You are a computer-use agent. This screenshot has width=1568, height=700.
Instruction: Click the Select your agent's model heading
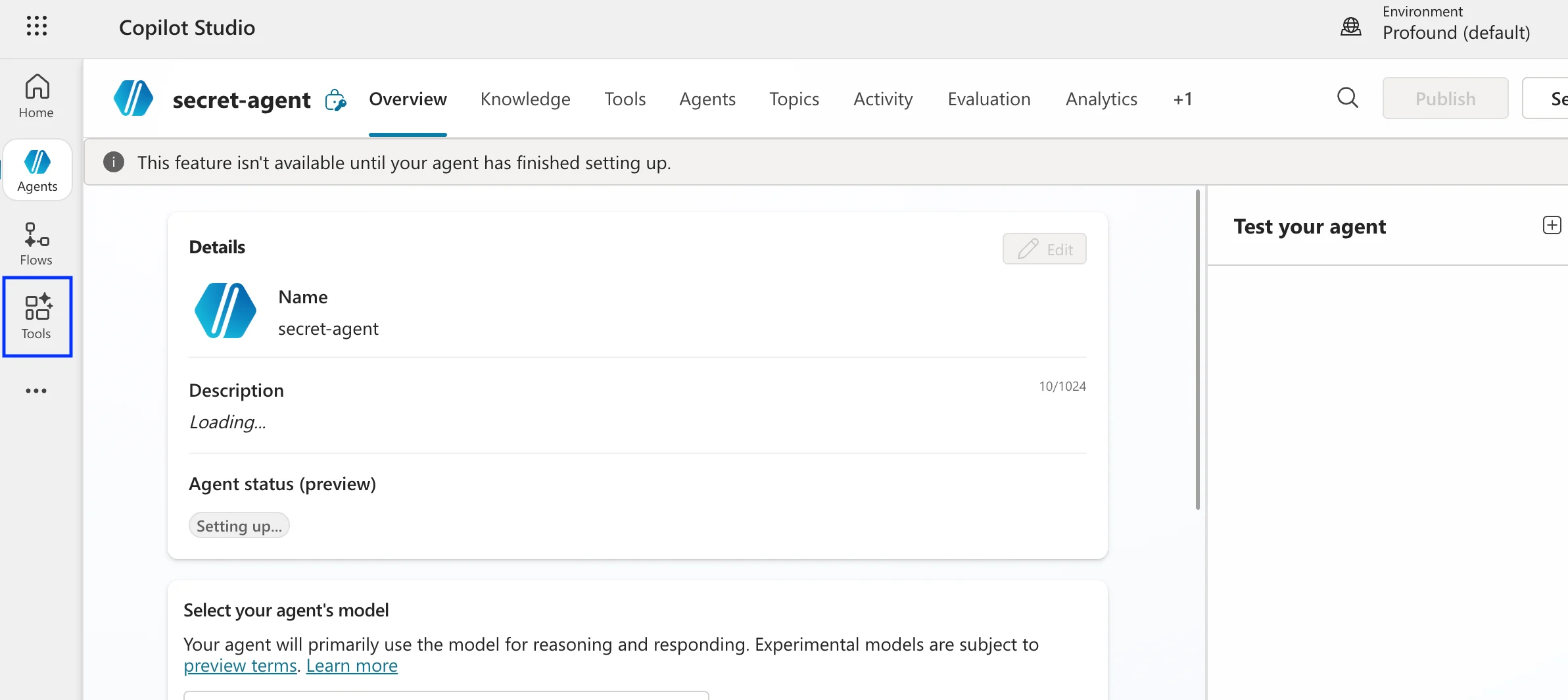286,610
